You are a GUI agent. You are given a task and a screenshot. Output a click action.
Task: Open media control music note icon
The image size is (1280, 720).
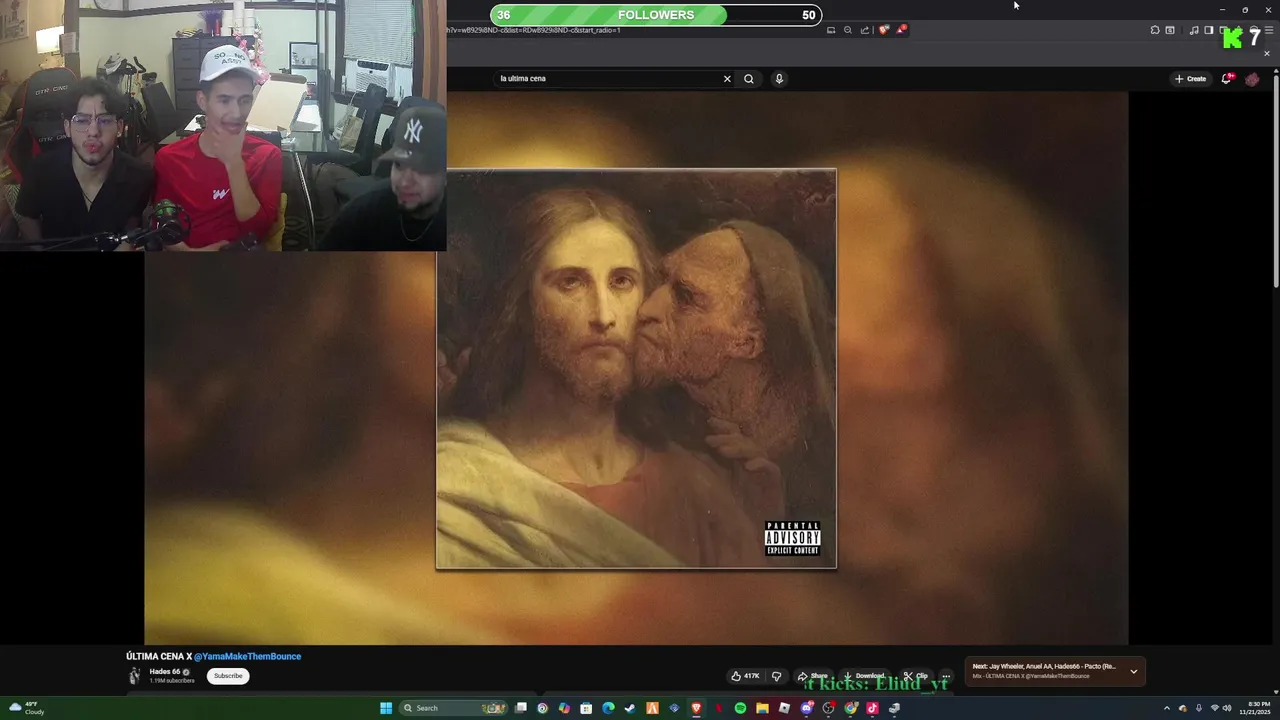pos(1194,30)
